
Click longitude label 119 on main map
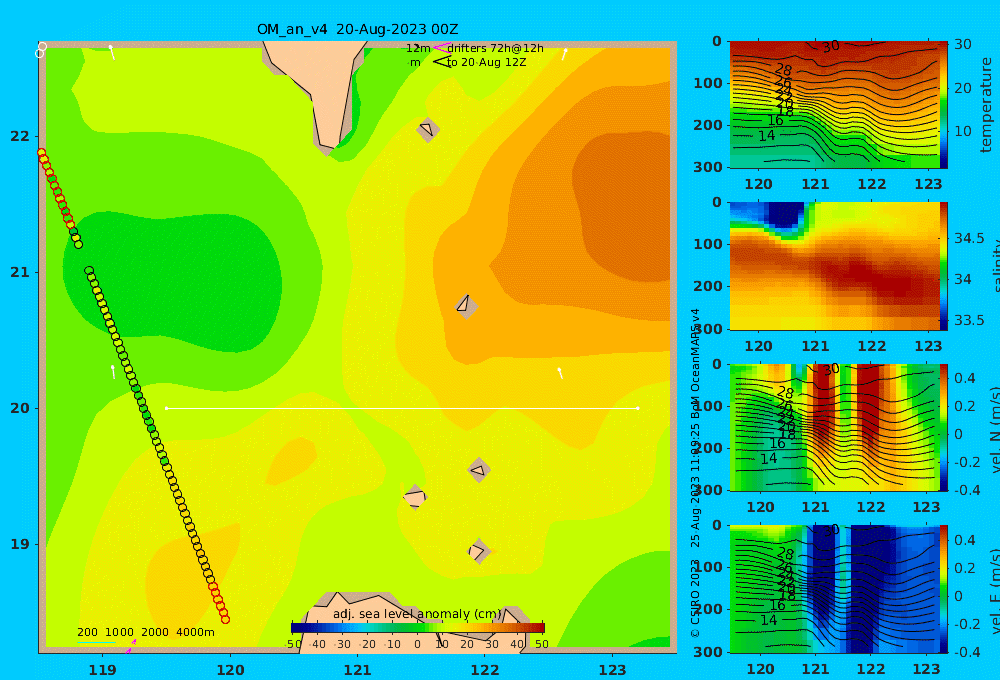[x=103, y=670]
